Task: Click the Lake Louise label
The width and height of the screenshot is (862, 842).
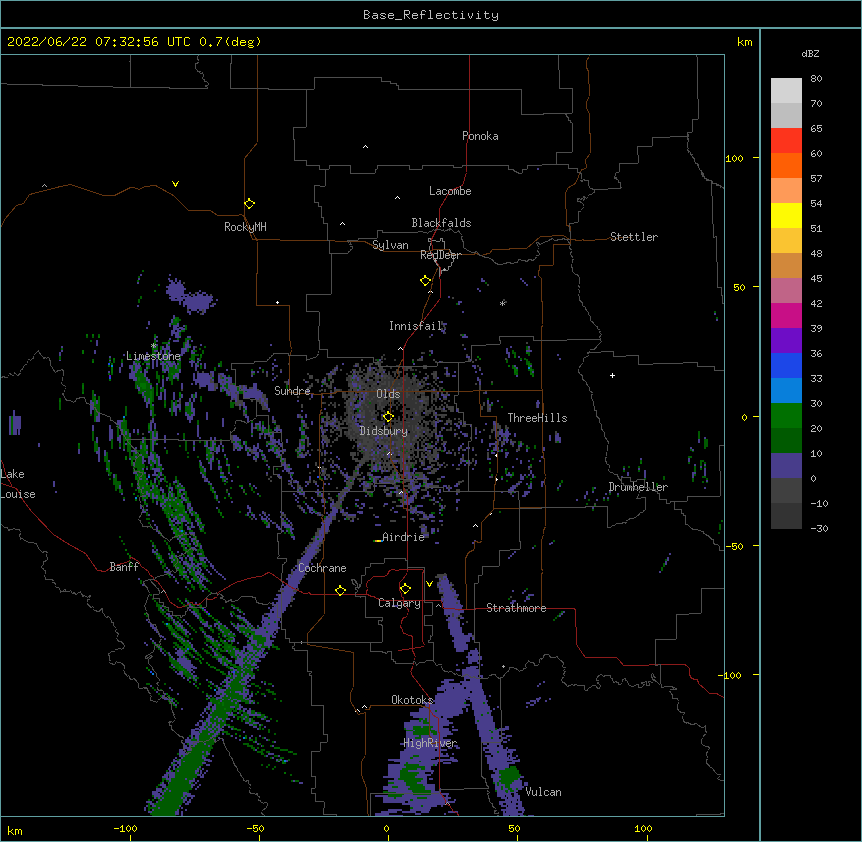Action: coord(18,484)
